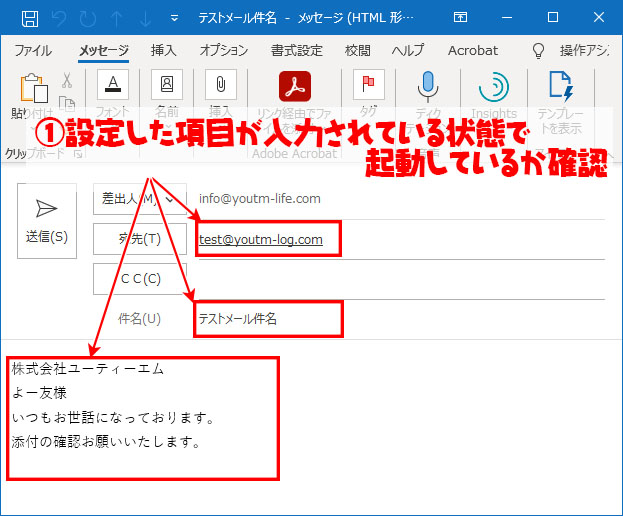Click the View Templates (テンプレートを表示) icon
Screen dimensions: 623x516
(x=561, y=86)
